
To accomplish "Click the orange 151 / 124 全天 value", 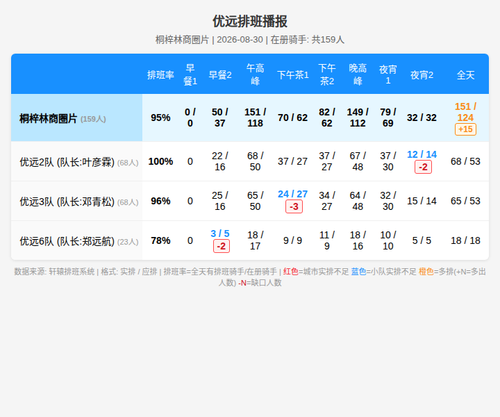I will click(x=465, y=112).
